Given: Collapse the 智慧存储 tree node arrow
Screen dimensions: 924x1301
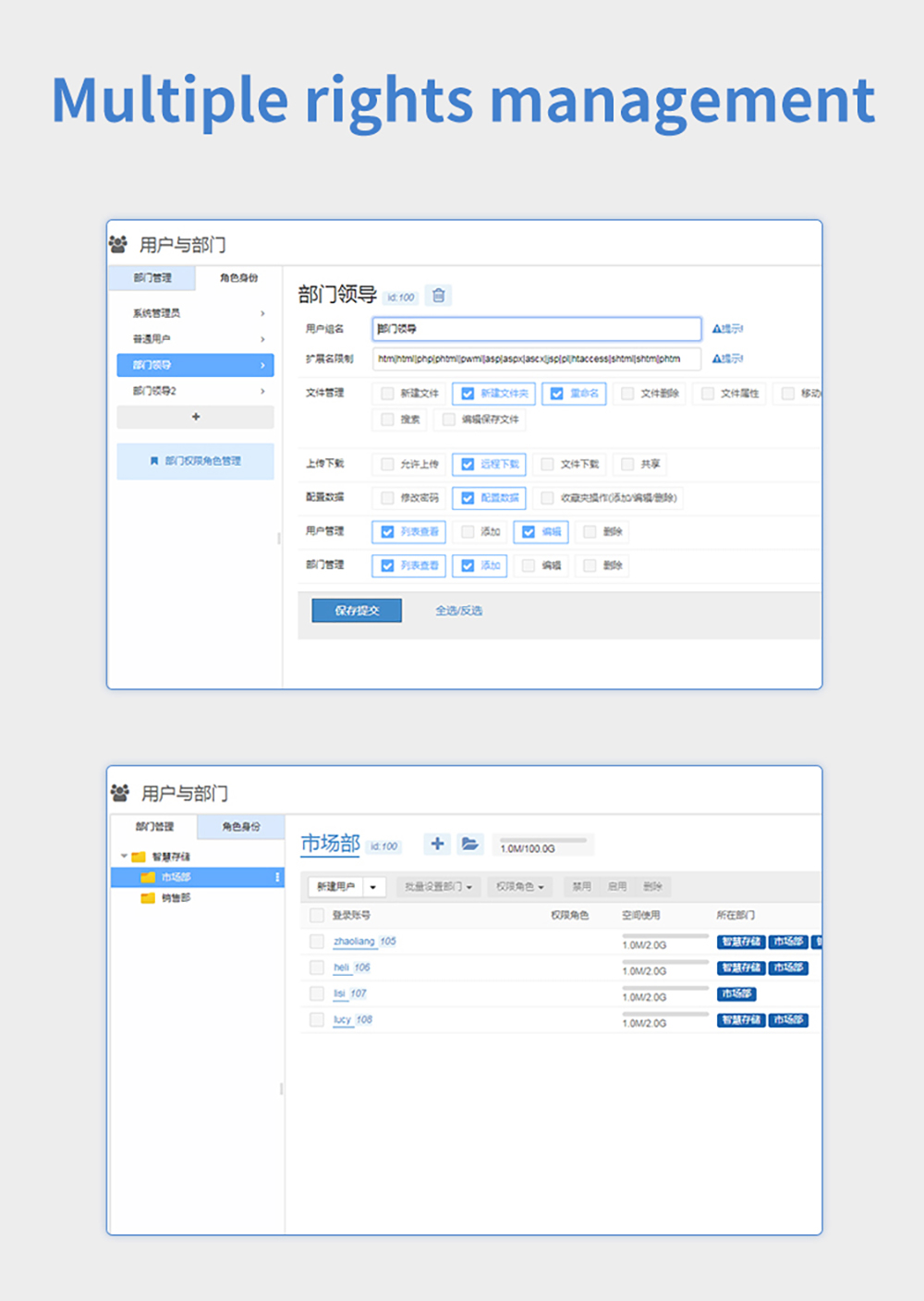Looking at the screenshot, I should [x=124, y=857].
